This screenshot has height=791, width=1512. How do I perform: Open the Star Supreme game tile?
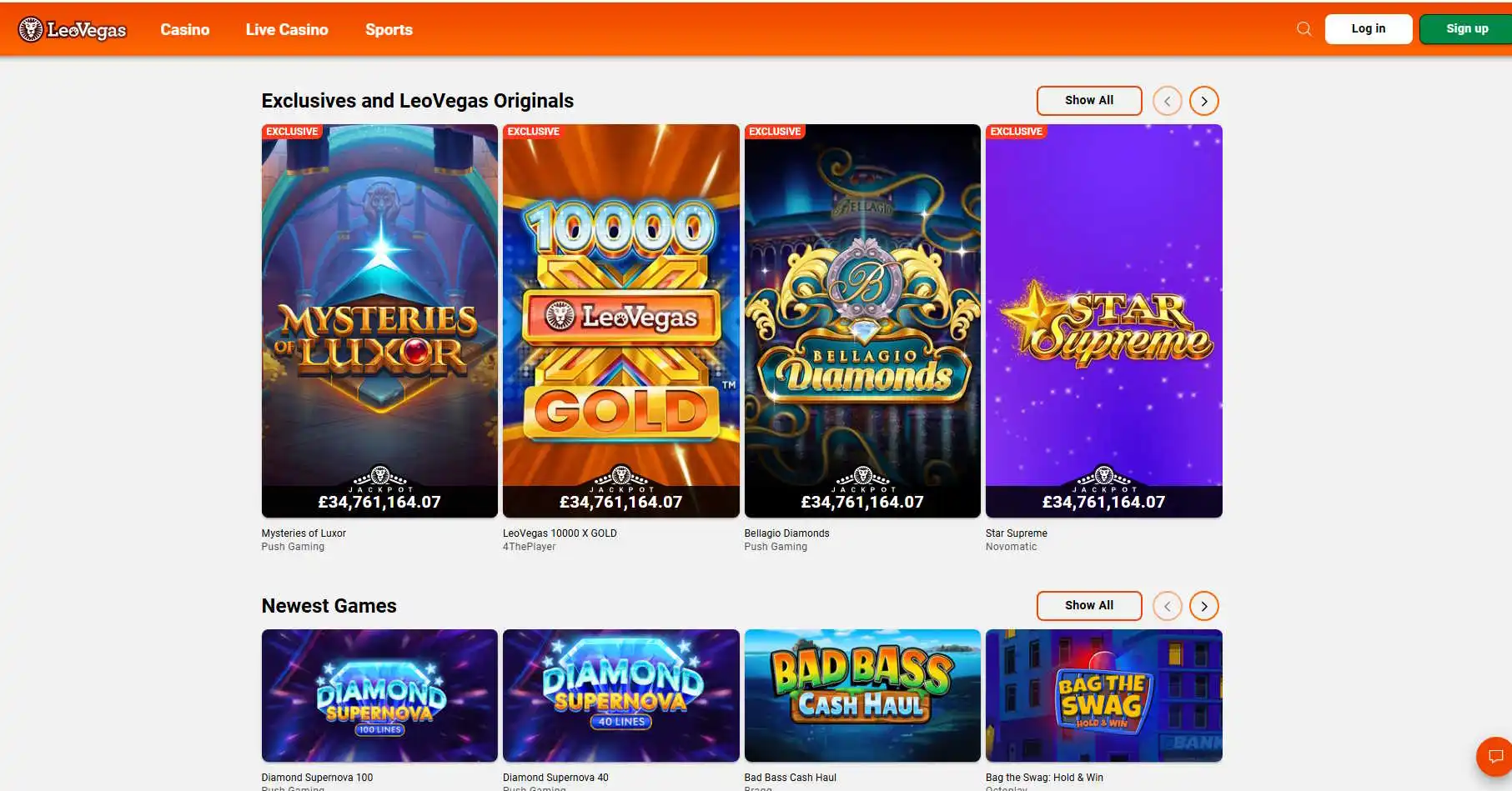click(x=1104, y=321)
